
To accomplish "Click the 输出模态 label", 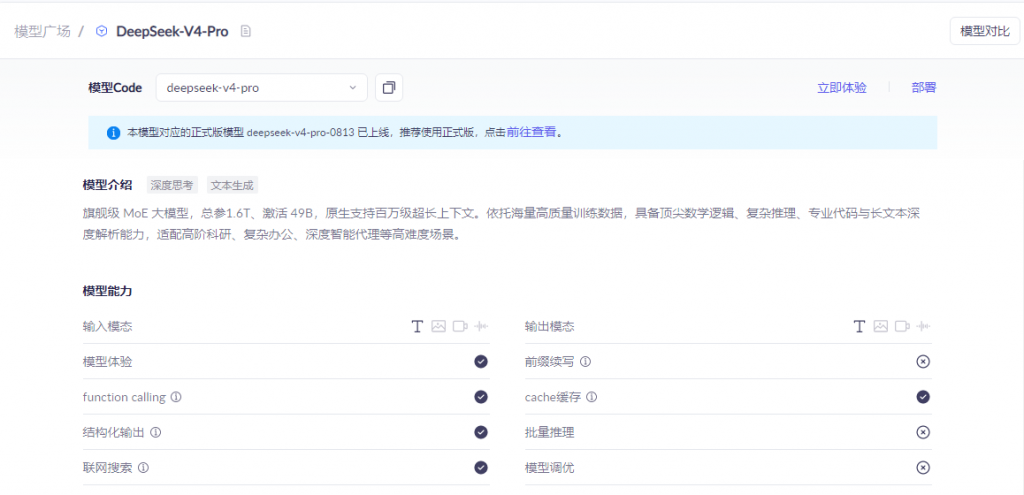I will 550,327.
